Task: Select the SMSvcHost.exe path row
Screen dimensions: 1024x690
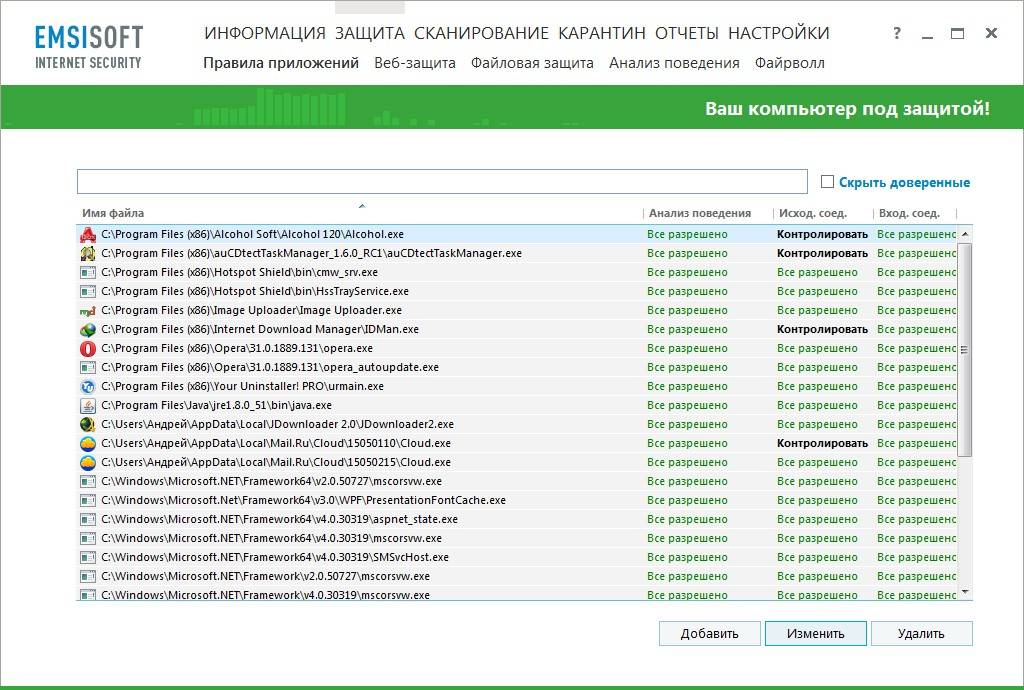Action: [x=275, y=557]
